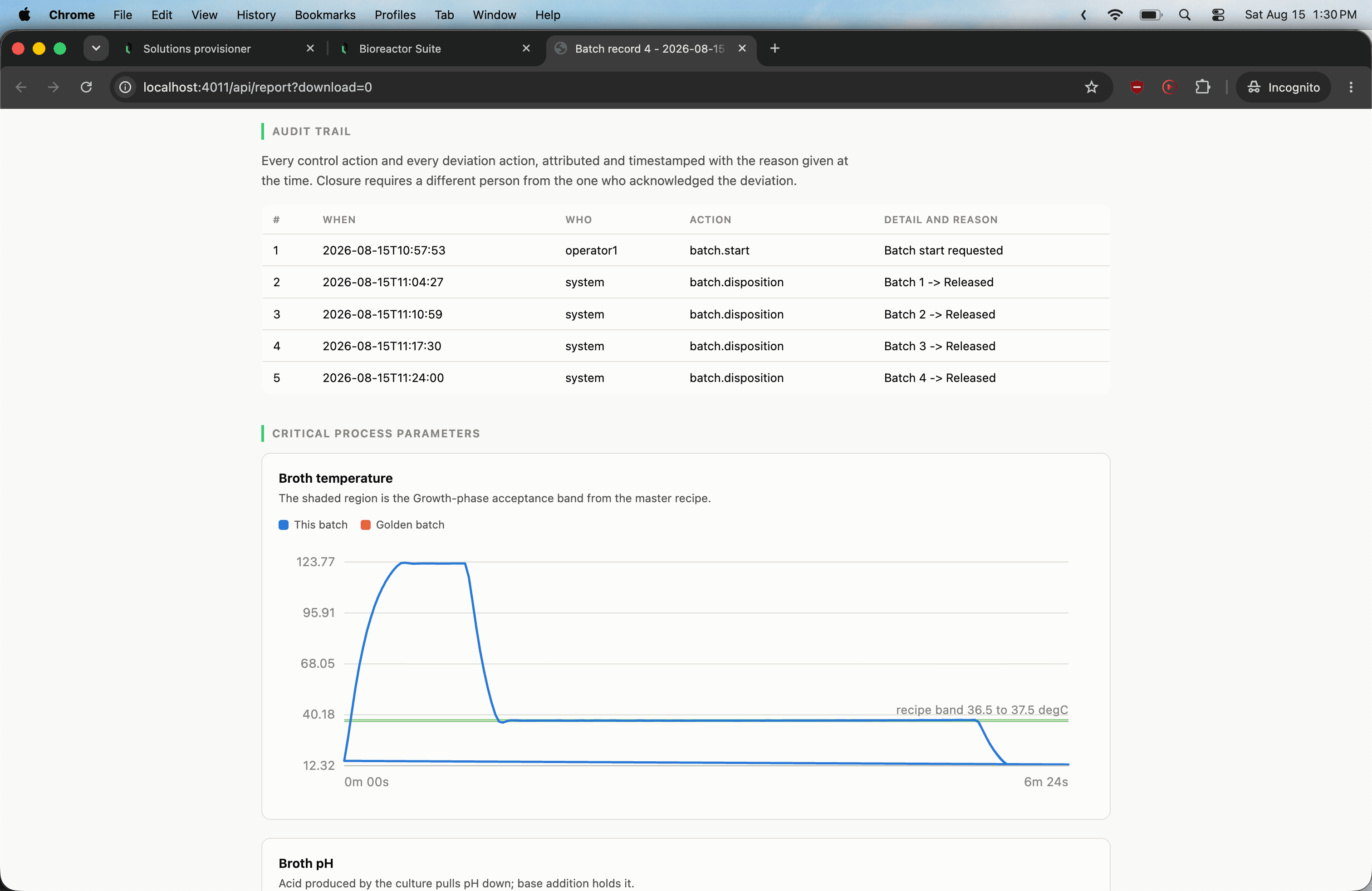Expand the tab search dropdown arrow
This screenshot has width=1372, height=891.
(x=96, y=49)
